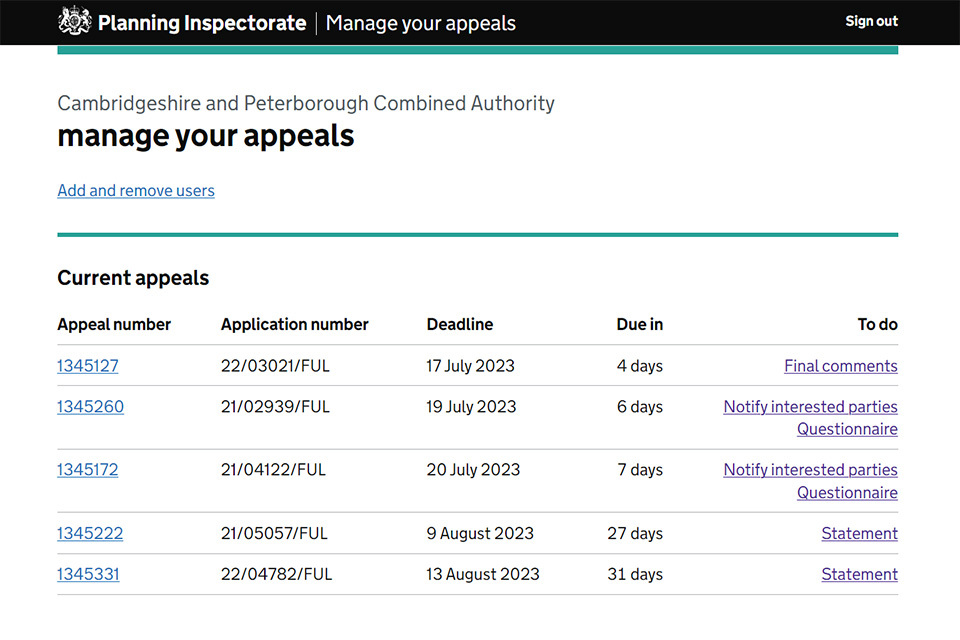The height and width of the screenshot is (640, 960).
Task: Open Questionnaire for appeal 1345172
Action: coord(847,493)
